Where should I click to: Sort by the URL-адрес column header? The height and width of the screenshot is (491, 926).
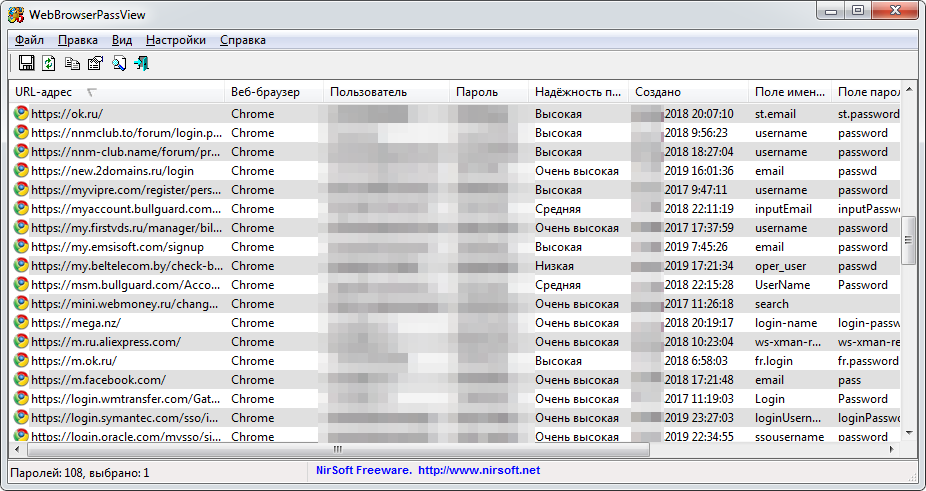click(x=117, y=92)
